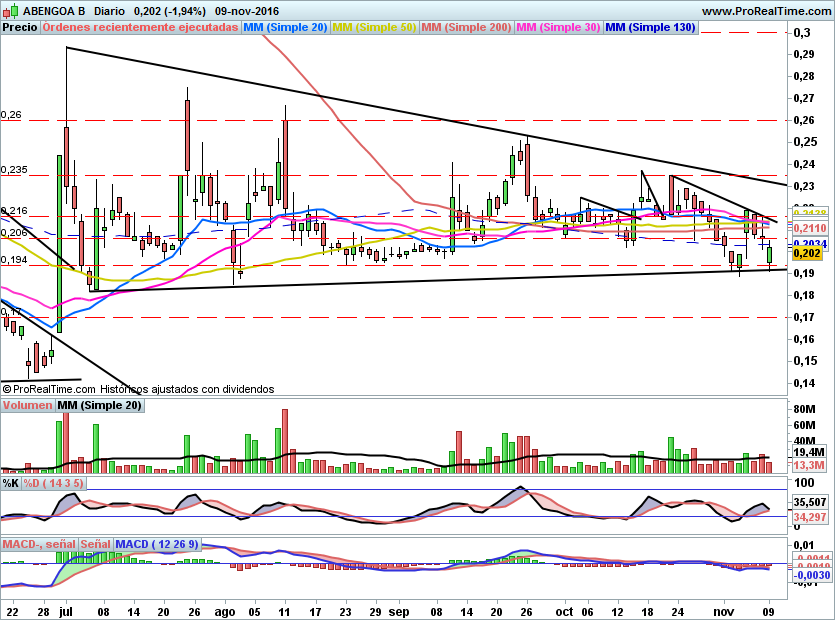Screen dimensions: 835x620
Task: Click the 0,26 resistance level label
Action: [11, 115]
